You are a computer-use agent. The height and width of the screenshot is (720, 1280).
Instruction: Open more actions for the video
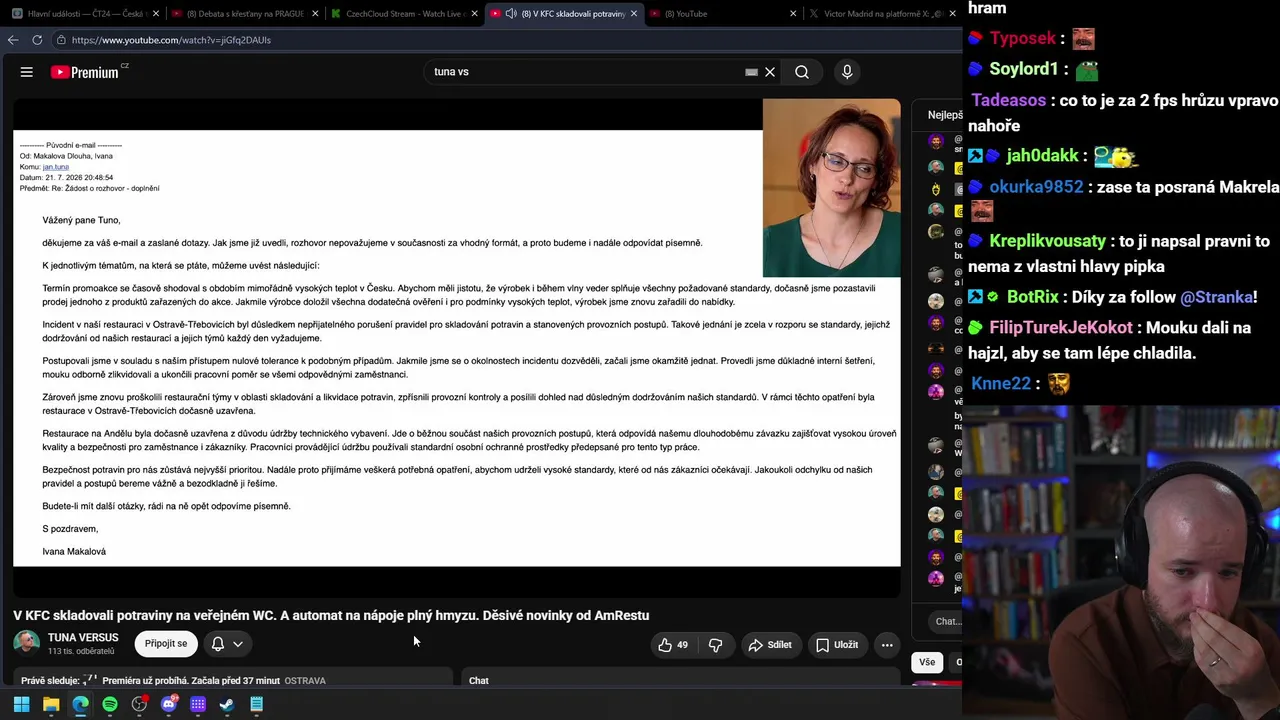[887, 645]
